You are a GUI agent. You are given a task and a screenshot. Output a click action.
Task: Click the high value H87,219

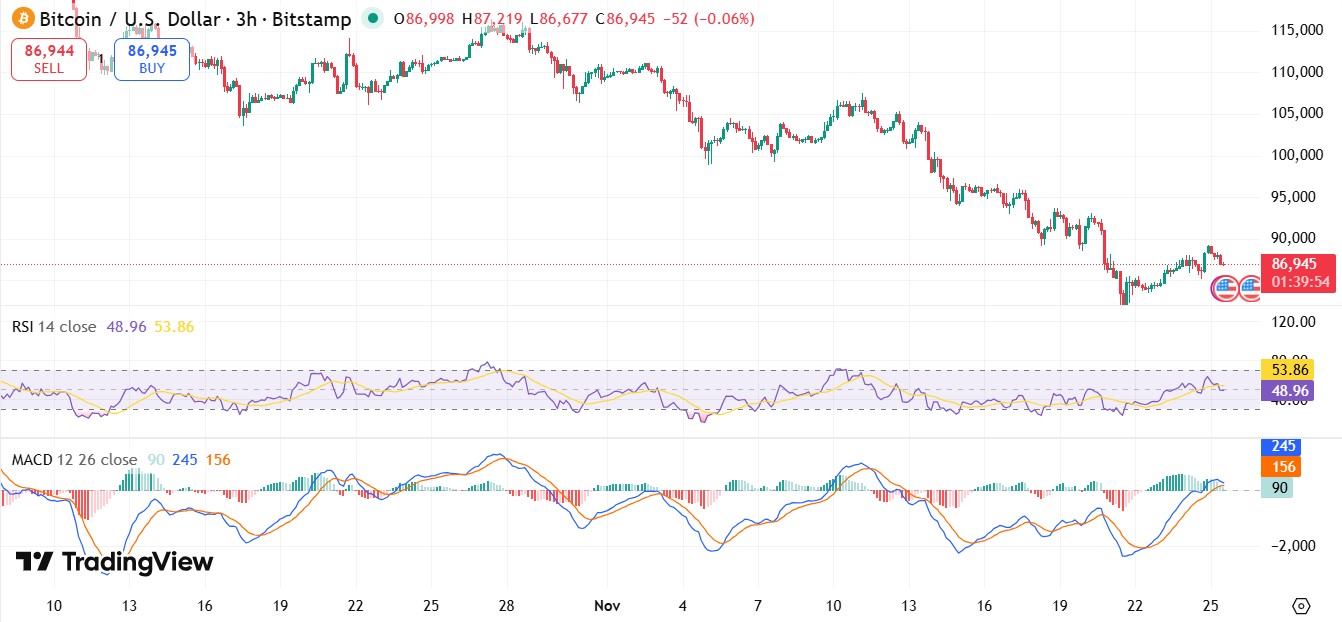point(494,19)
